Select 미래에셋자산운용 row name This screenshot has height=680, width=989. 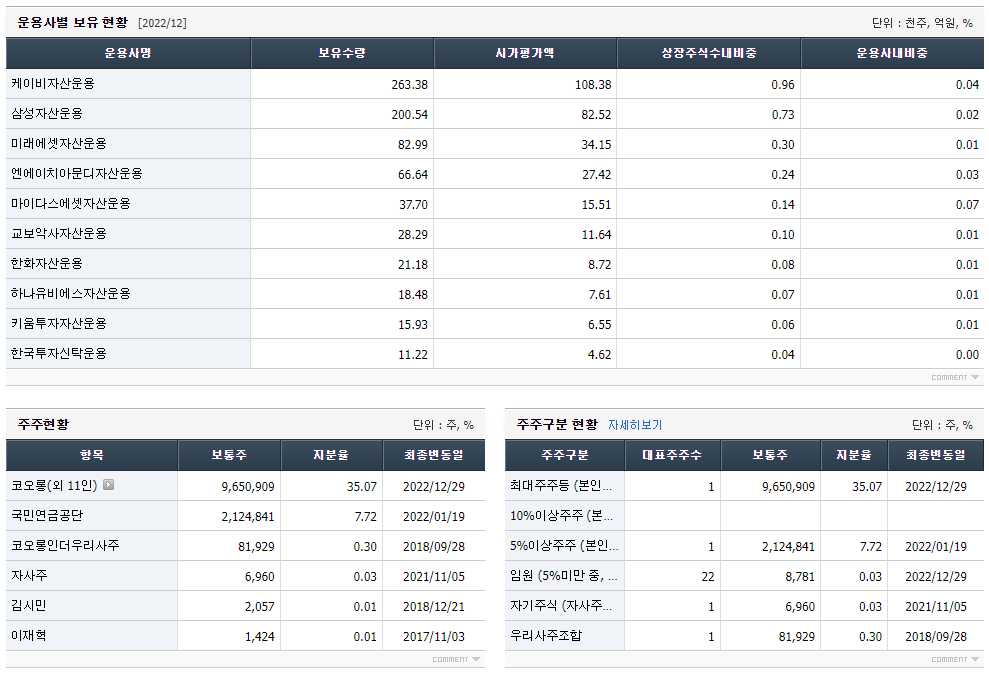(59, 144)
